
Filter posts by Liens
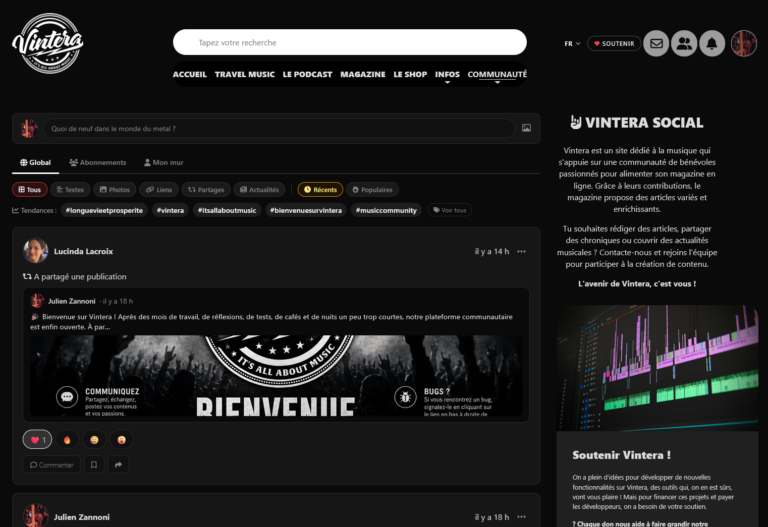(159, 190)
